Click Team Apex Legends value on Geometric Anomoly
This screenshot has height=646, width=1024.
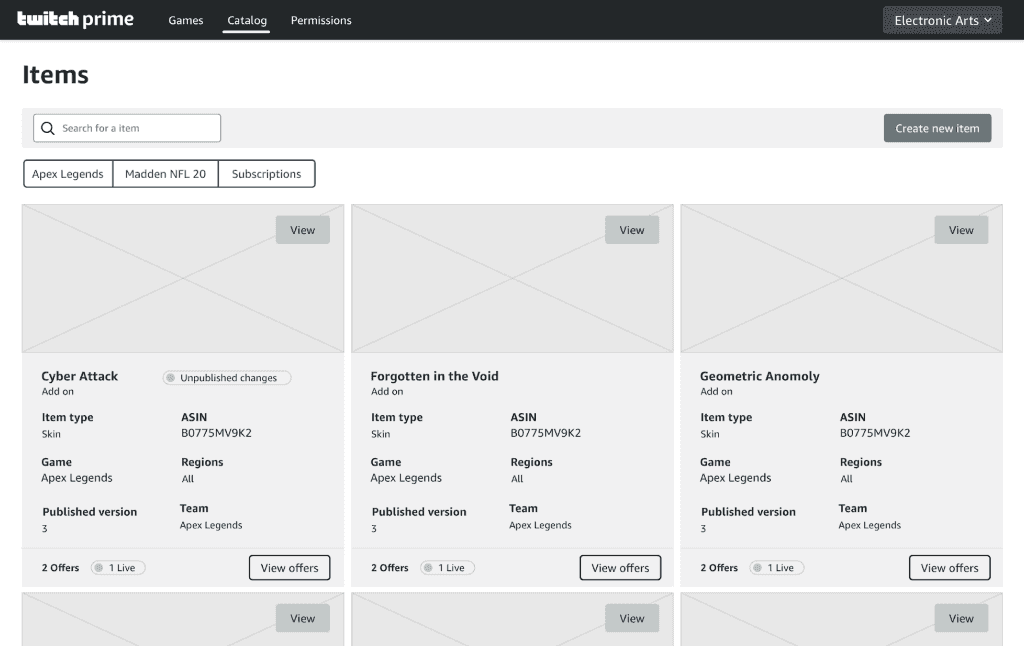click(x=869, y=525)
